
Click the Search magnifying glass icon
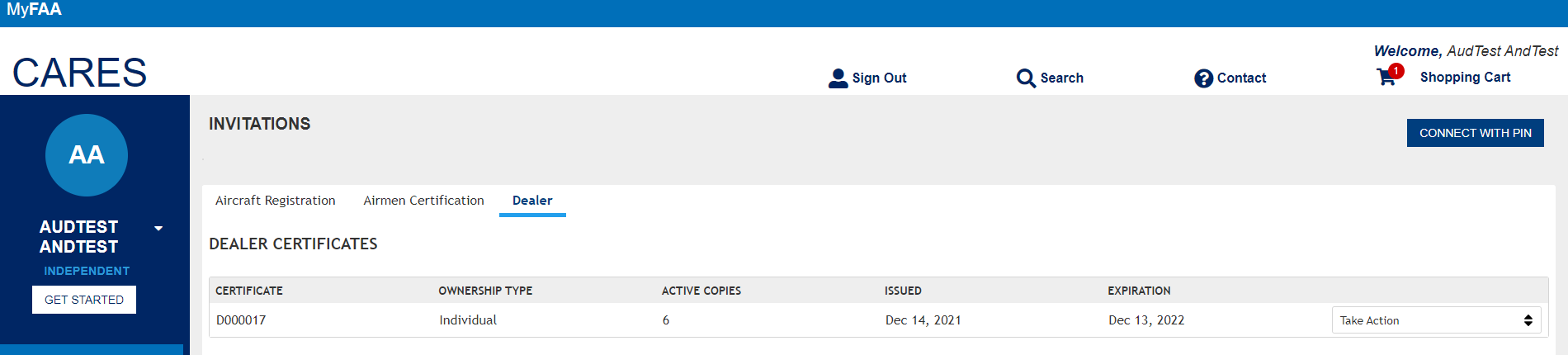(1026, 78)
